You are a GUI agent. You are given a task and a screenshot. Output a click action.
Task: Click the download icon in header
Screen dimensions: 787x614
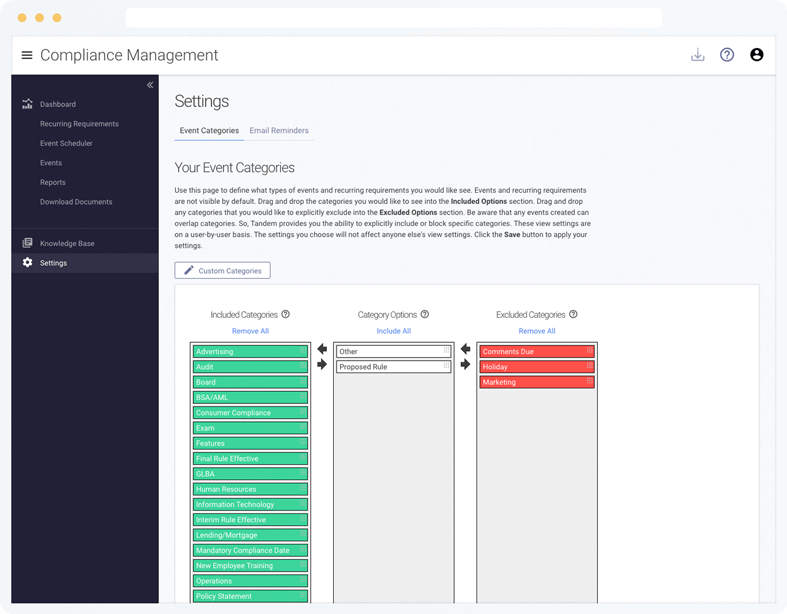pyautogui.click(x=698, y=55)
